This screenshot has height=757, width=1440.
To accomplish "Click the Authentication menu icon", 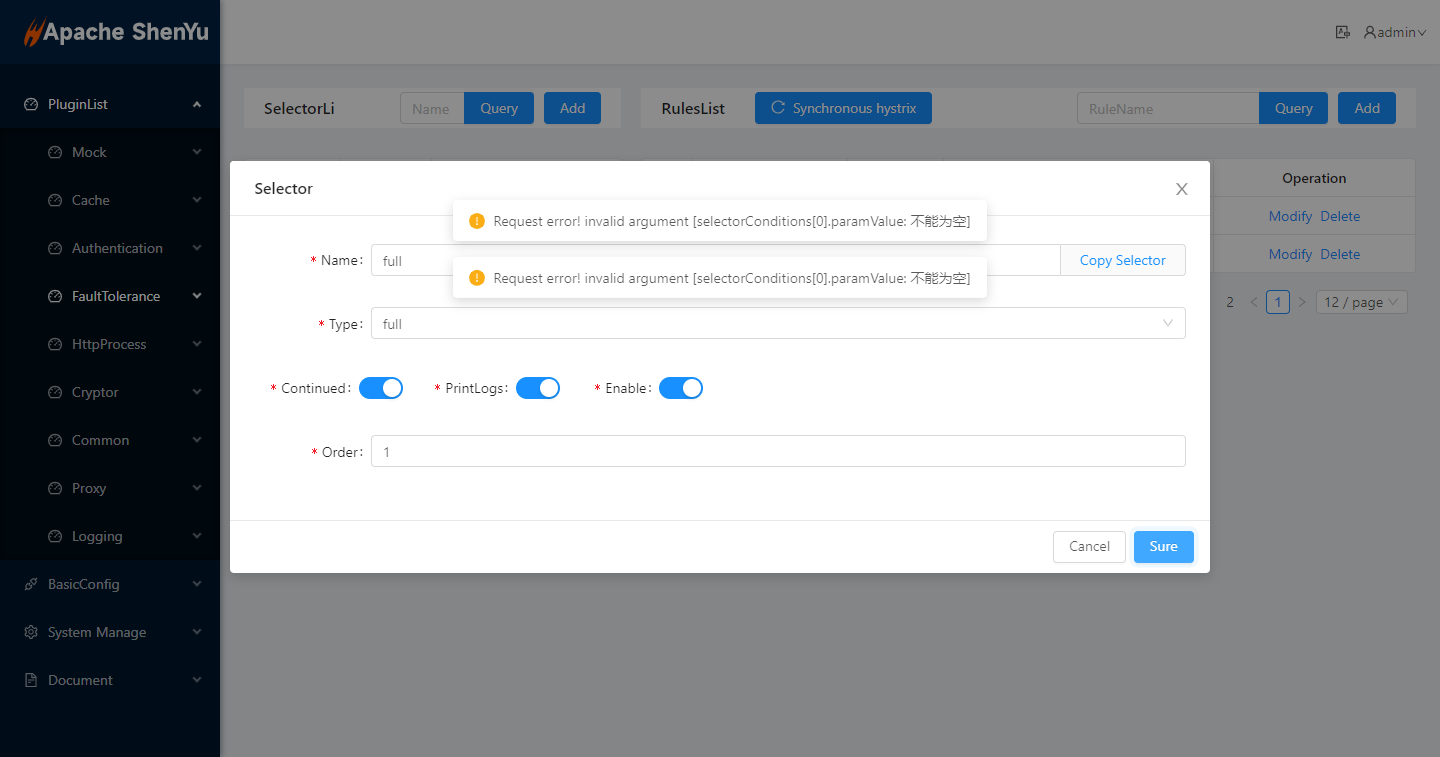I will click(55, 248).
